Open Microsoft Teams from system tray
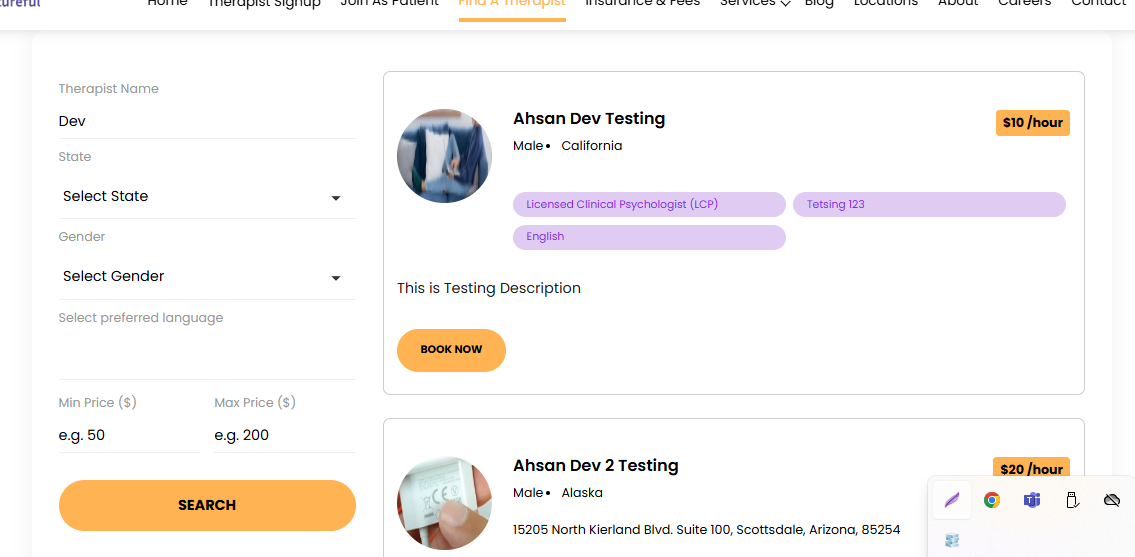This screenshot has height=557, width=1135. (1031, 500)
